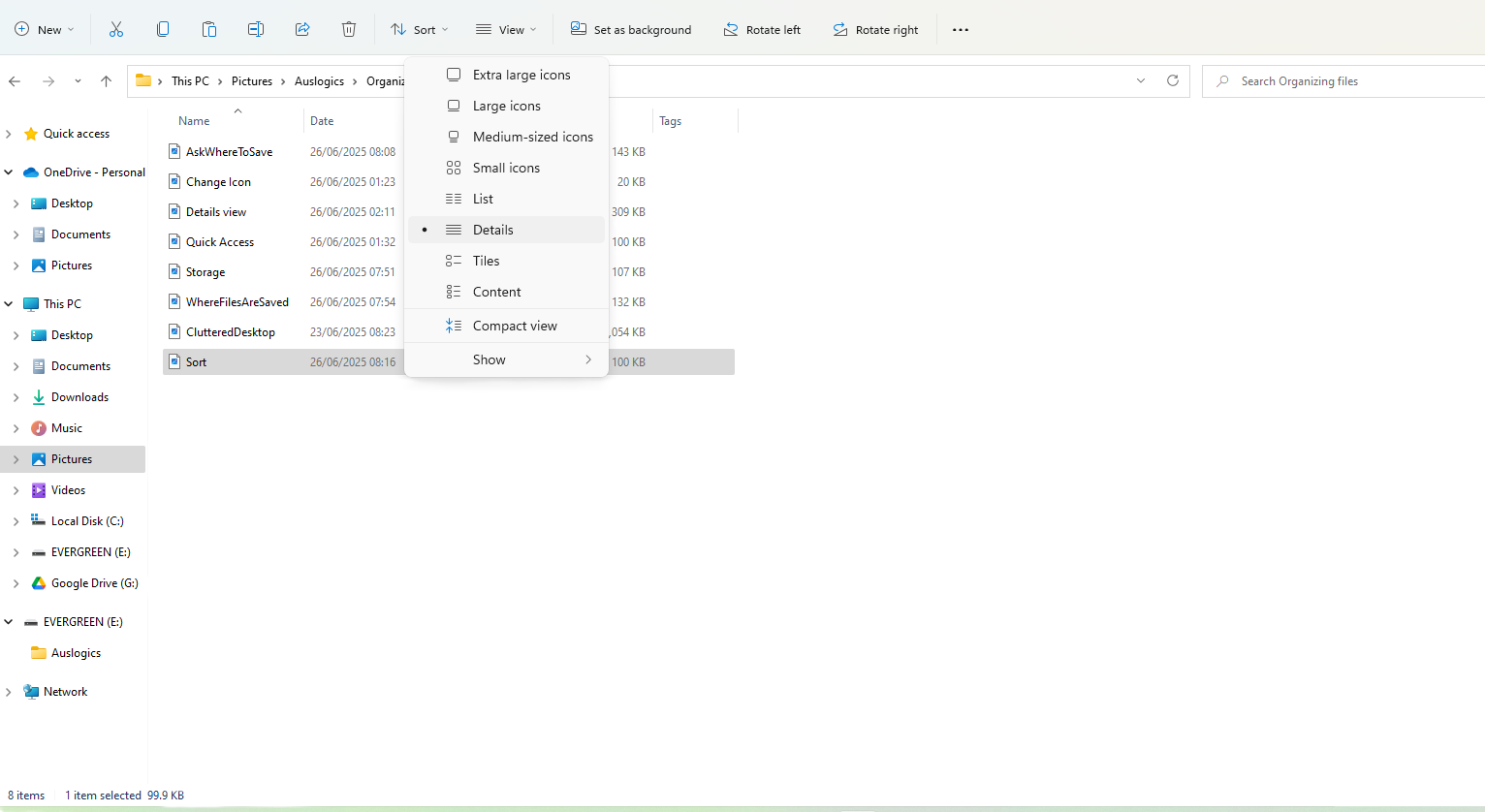
Task: Collapse the This PC tree node
Action: coord(9,304)
